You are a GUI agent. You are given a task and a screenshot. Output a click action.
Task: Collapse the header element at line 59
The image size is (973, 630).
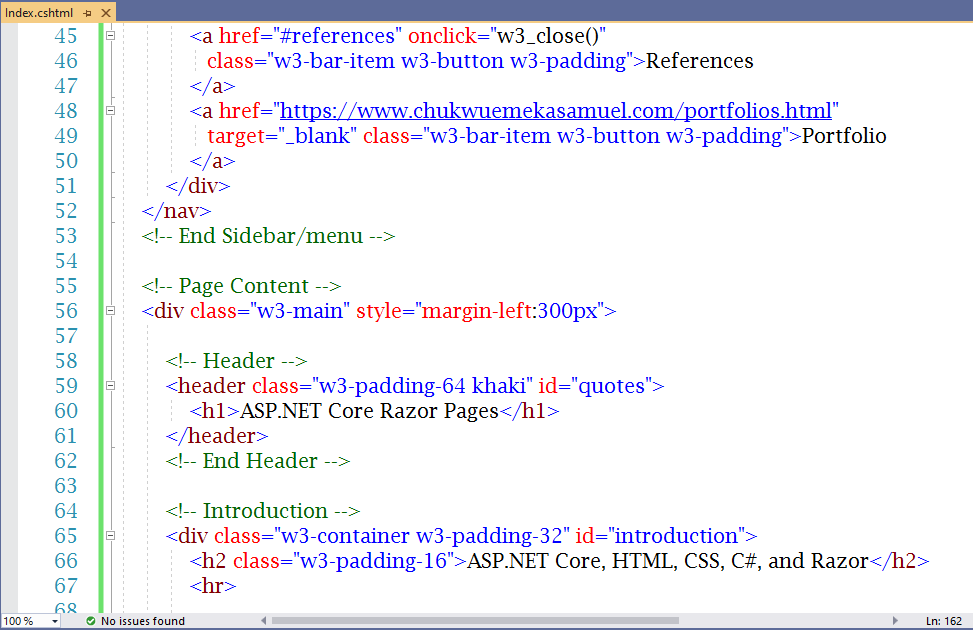[110, 386]
